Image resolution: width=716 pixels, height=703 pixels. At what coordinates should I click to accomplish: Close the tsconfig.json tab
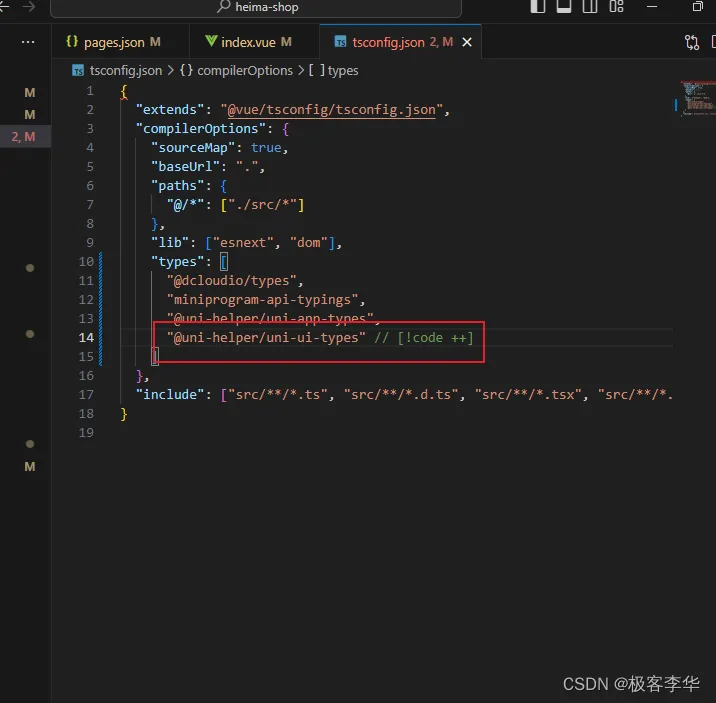tap(467, 42)
